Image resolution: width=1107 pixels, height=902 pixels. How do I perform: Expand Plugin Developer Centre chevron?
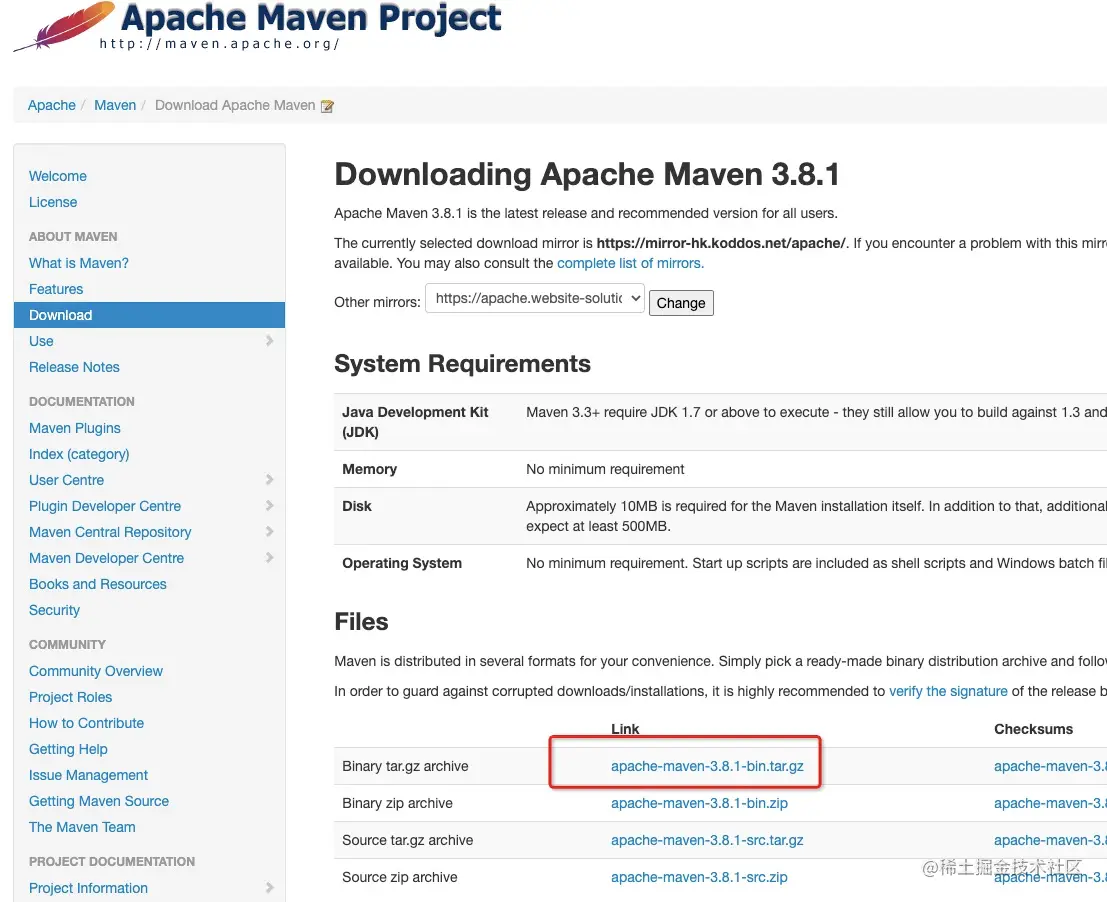pyautogui.click(x=269, y=506)
